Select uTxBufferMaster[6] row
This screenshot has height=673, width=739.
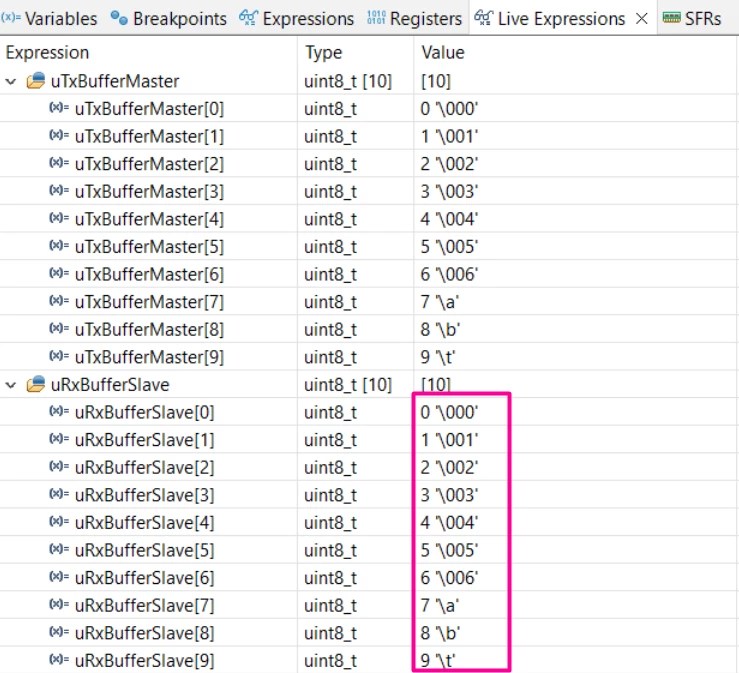pos(370,274)
